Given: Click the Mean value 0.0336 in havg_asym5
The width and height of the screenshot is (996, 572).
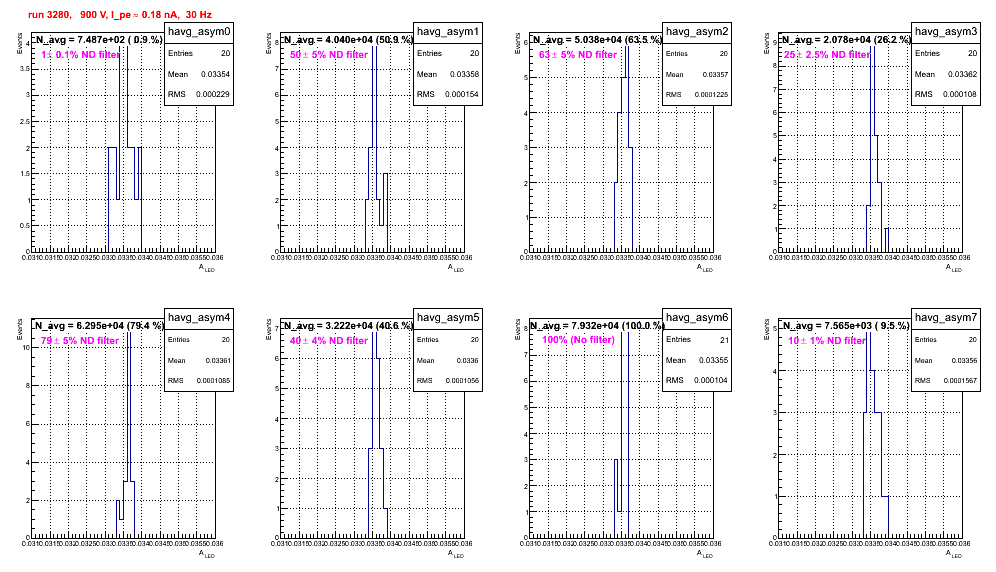Looking at the screenshot, I should [x=468, y=360].
